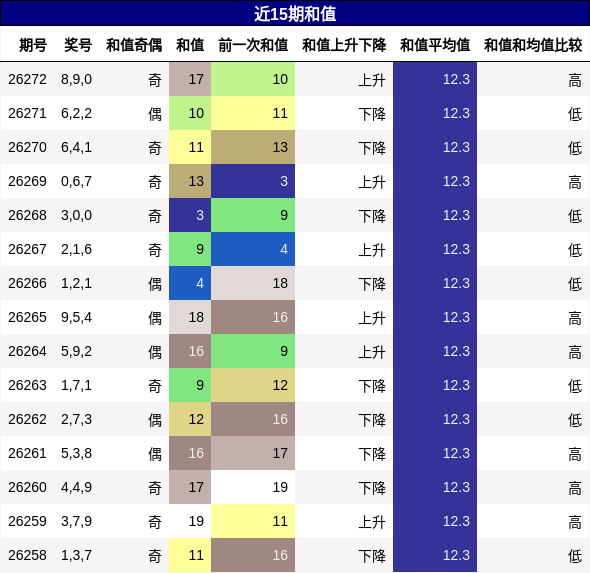Click winning numbers 3,0,0
590x573 pixels.
pos(76,215)
